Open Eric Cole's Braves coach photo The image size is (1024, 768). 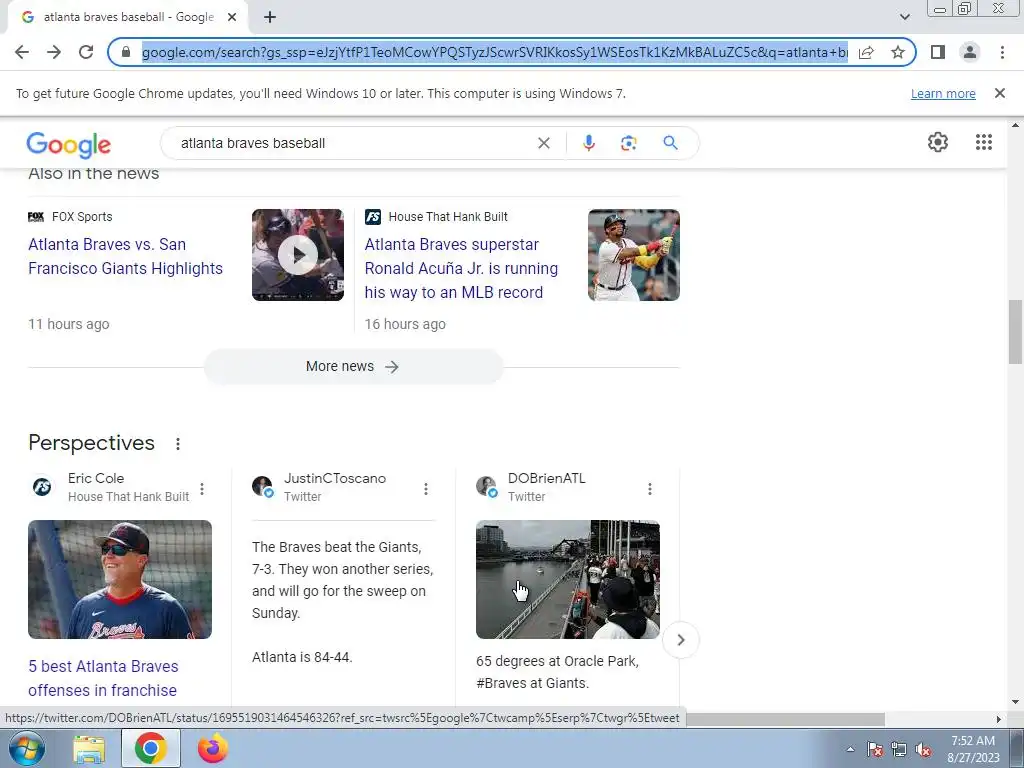coord(120,579)
